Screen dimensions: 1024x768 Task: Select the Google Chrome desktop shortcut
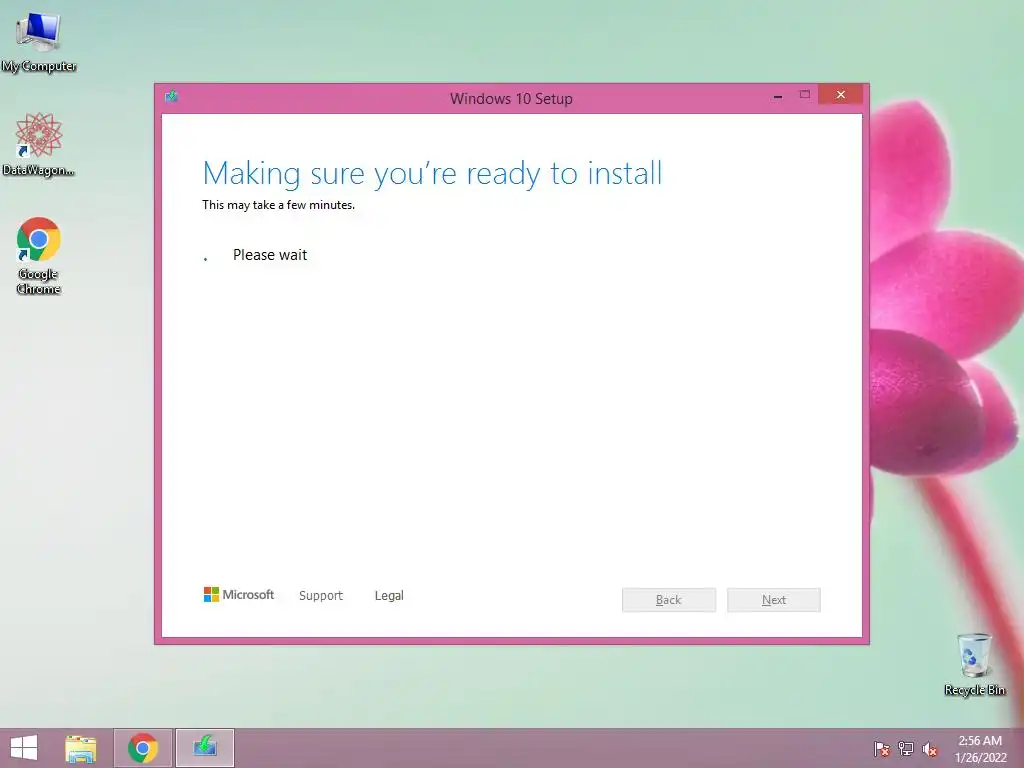(39, 255)
